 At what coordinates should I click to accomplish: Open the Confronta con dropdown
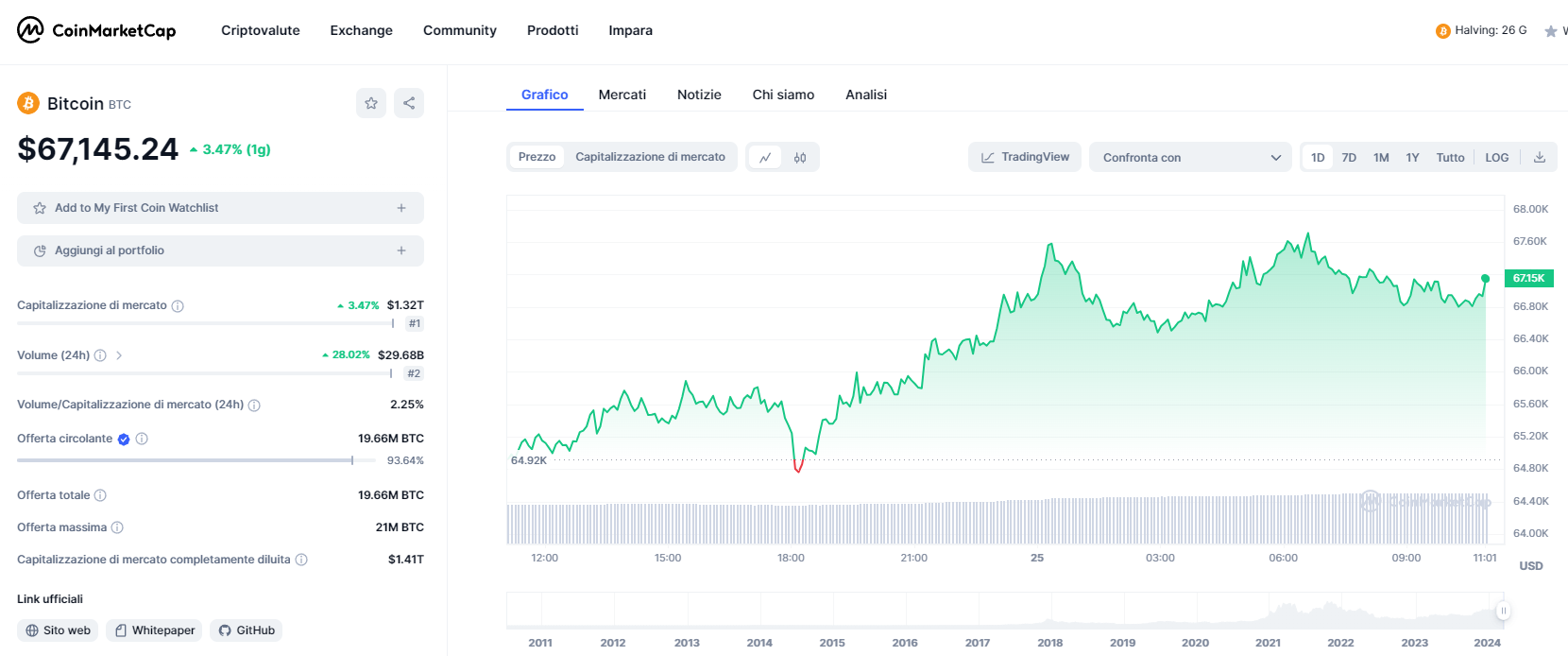(1190, 158)
